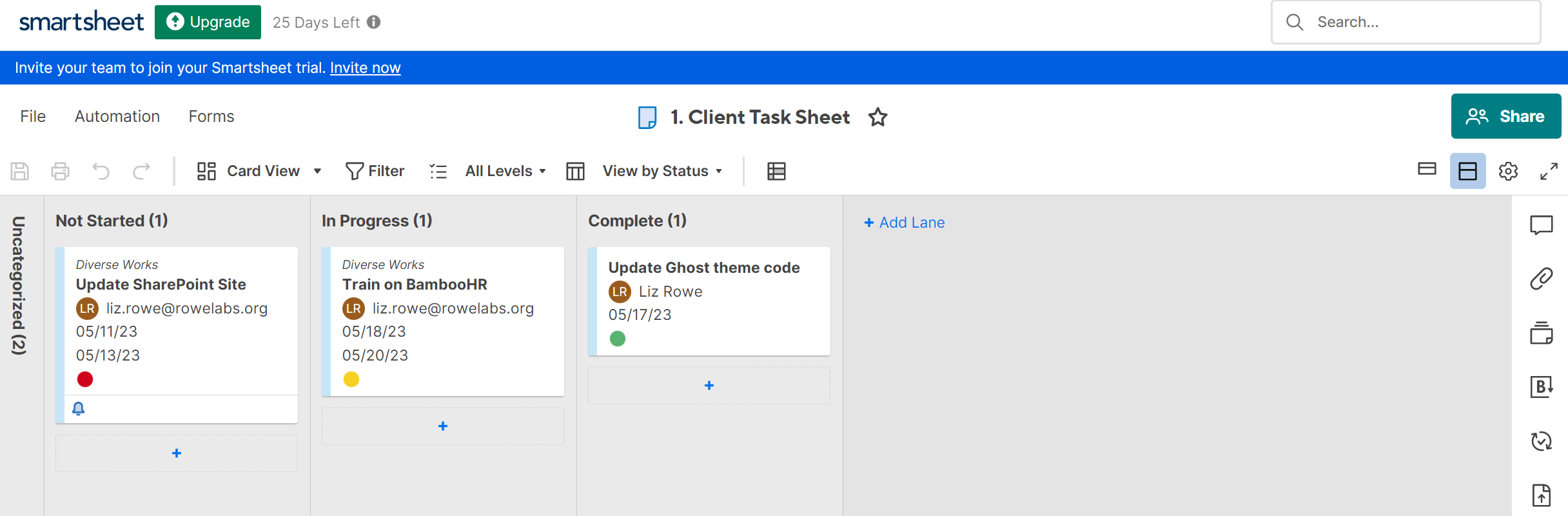Viewport: 1568px width, 516px height.
Task: Click LR avatar on Update SharePoint Site card
Action: click(87, 308)
